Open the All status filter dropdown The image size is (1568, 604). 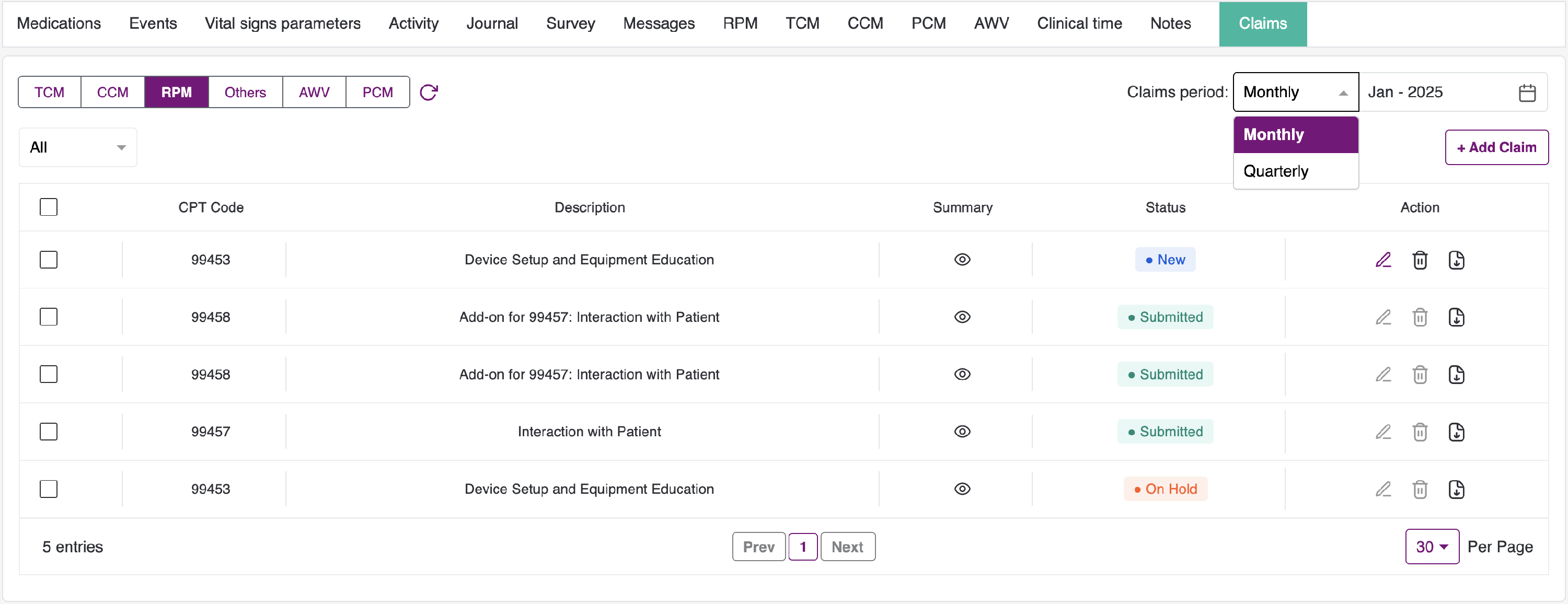click(78, 147)
